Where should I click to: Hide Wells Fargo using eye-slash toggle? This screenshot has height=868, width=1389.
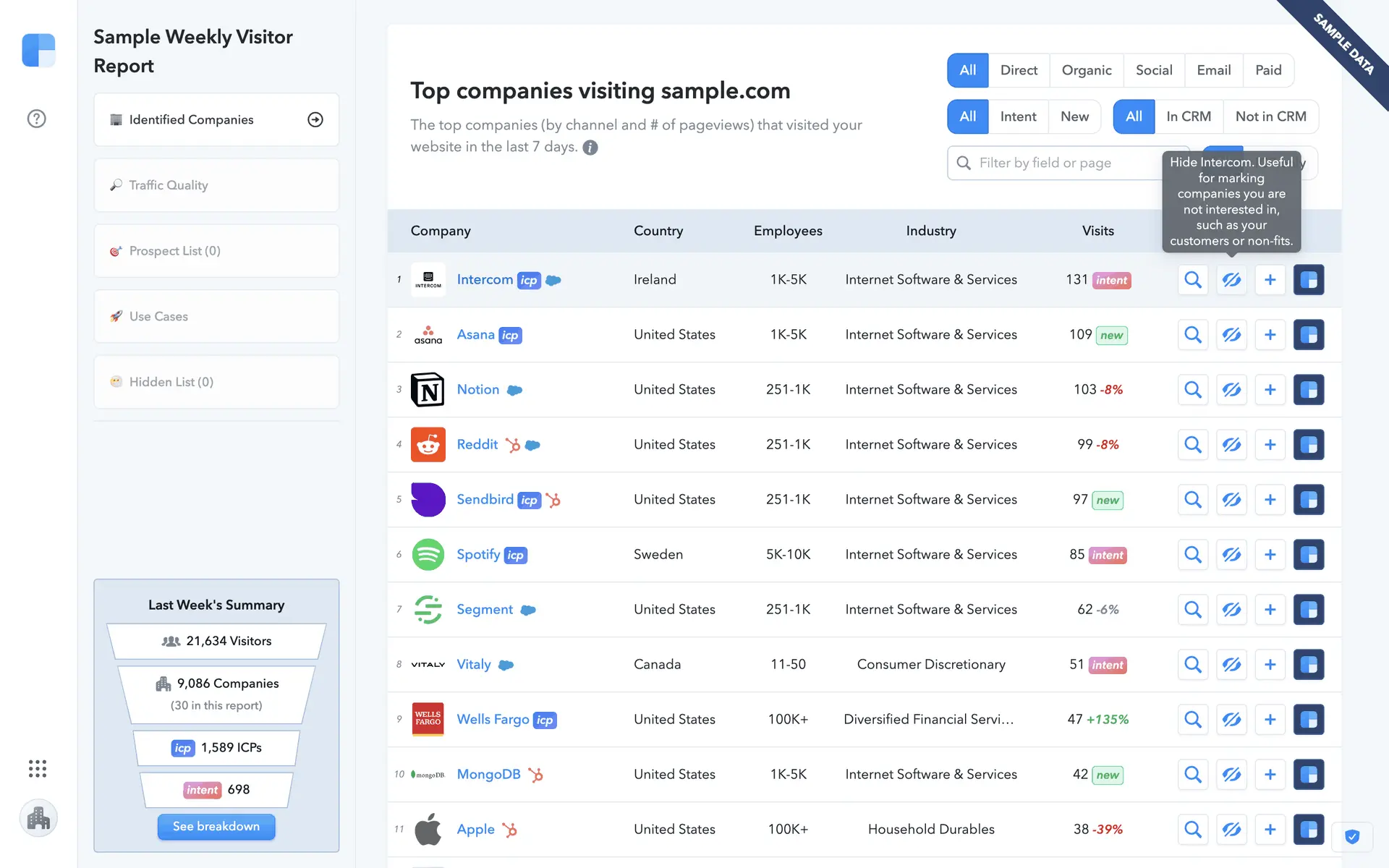click(x=1231, y=720)
